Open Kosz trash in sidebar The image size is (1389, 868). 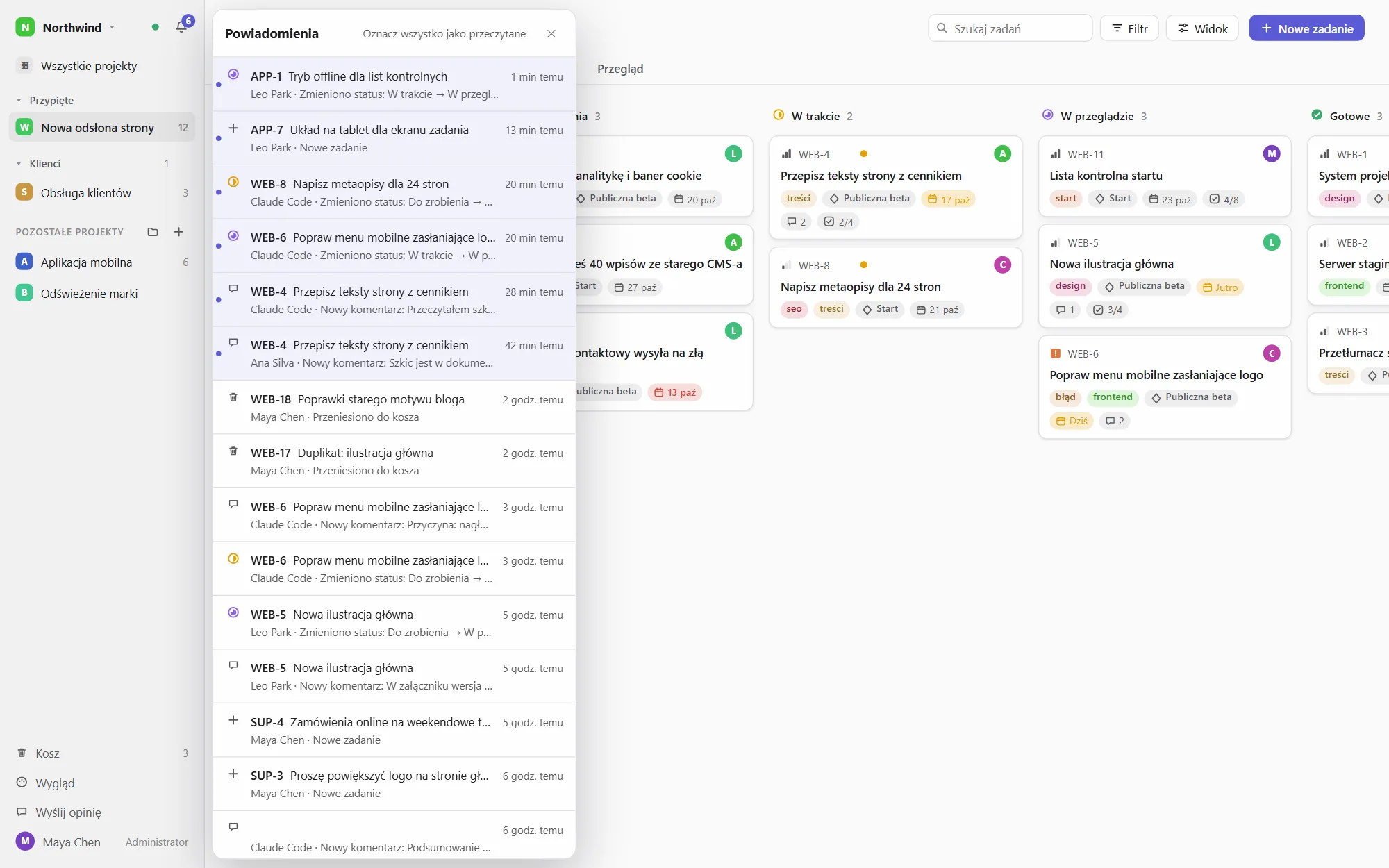102,753
